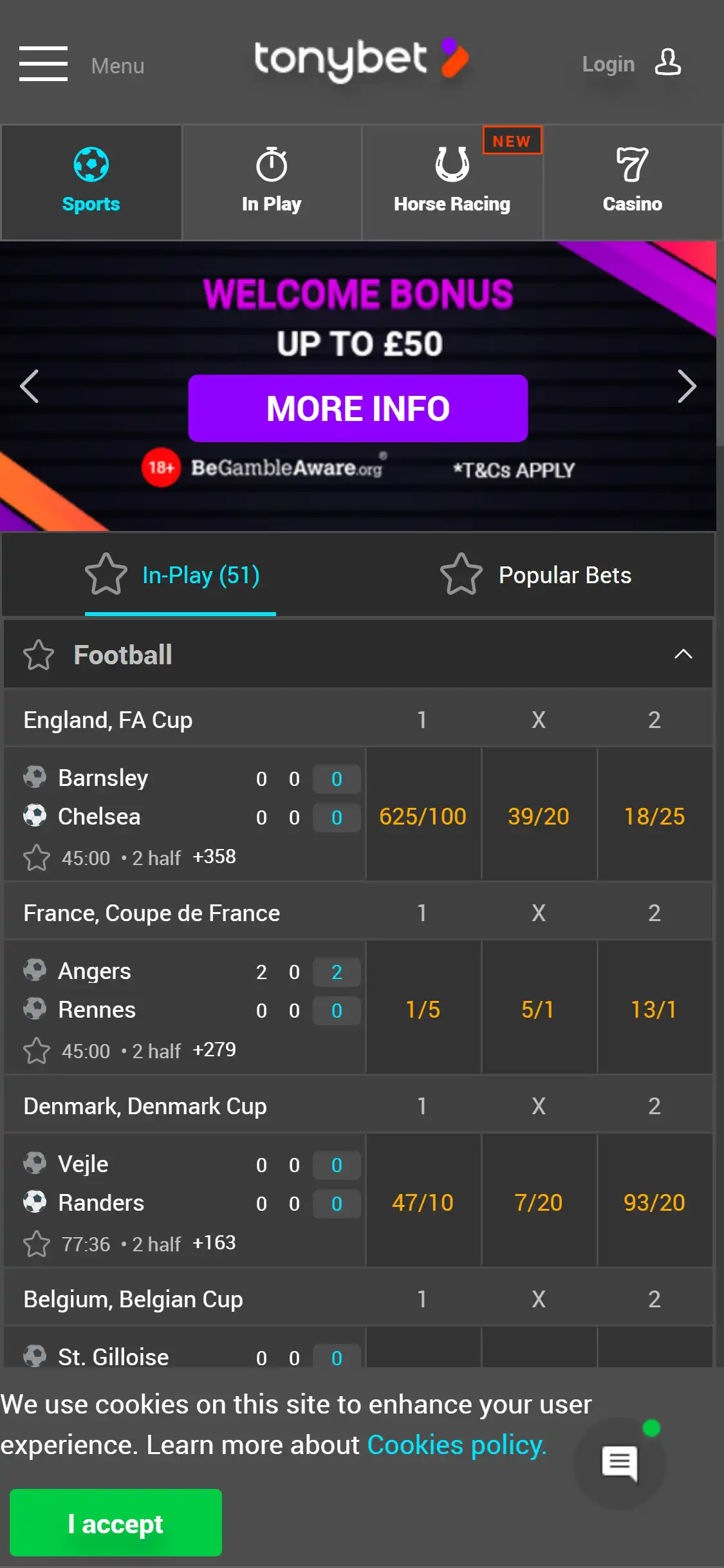
Task: Click the user account login icon
Action: [x=667, y=63]
